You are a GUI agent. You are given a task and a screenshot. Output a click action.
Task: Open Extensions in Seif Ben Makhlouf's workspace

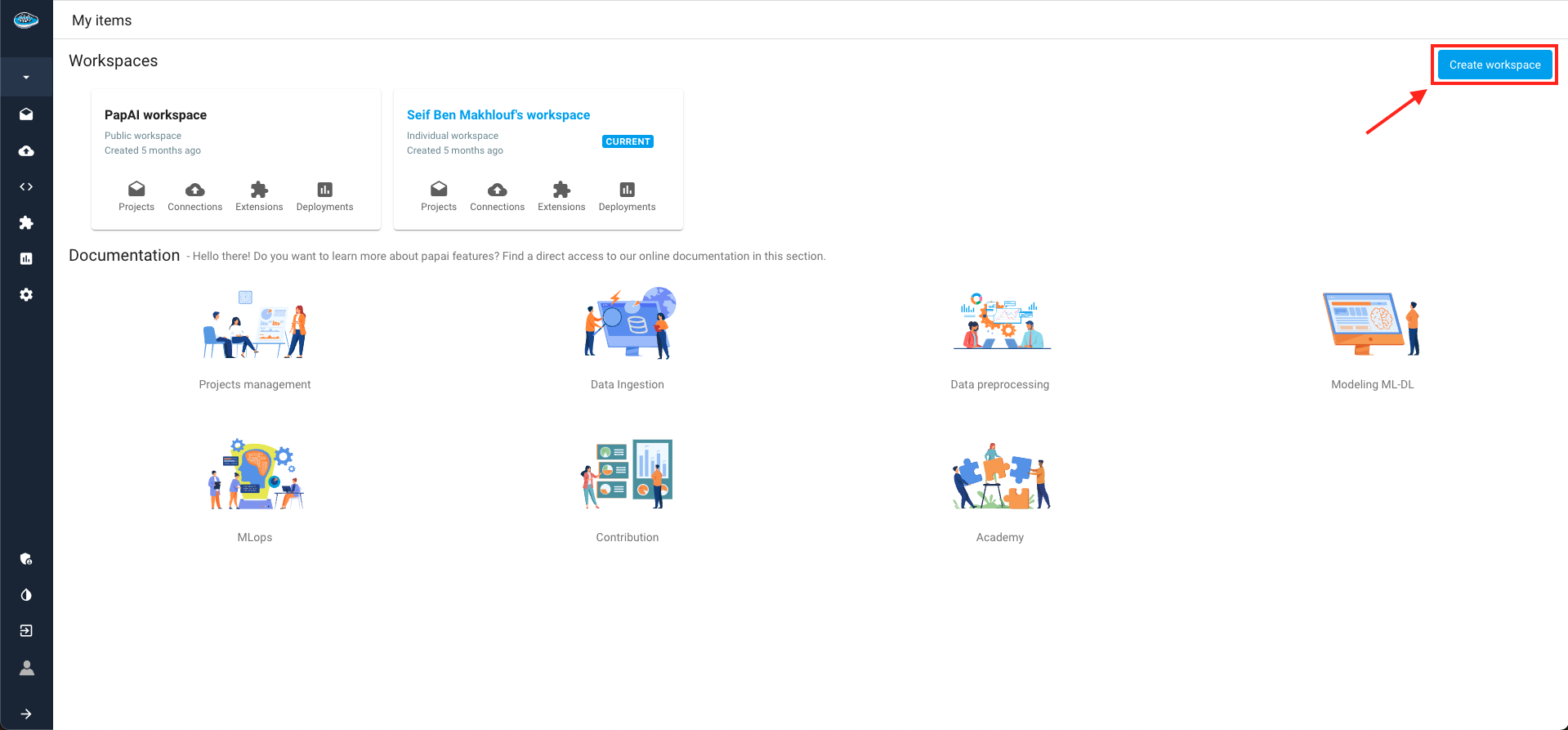point(561,196)
